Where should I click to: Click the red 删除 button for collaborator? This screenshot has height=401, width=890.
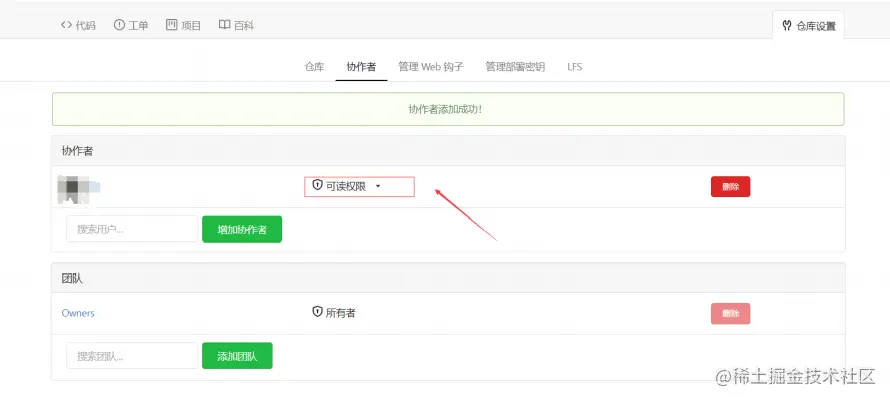pos(731,186)
